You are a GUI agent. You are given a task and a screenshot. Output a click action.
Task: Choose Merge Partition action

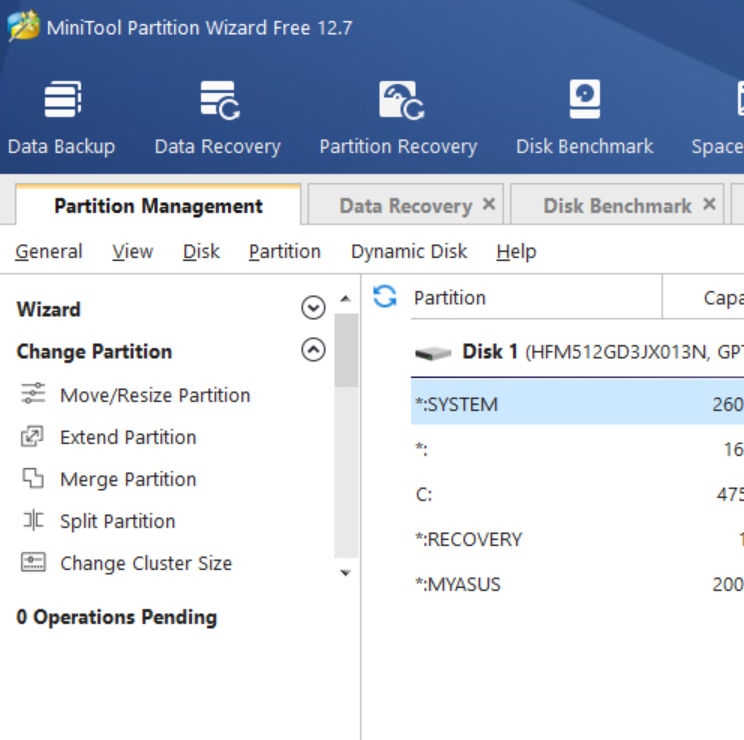(128, 479)
